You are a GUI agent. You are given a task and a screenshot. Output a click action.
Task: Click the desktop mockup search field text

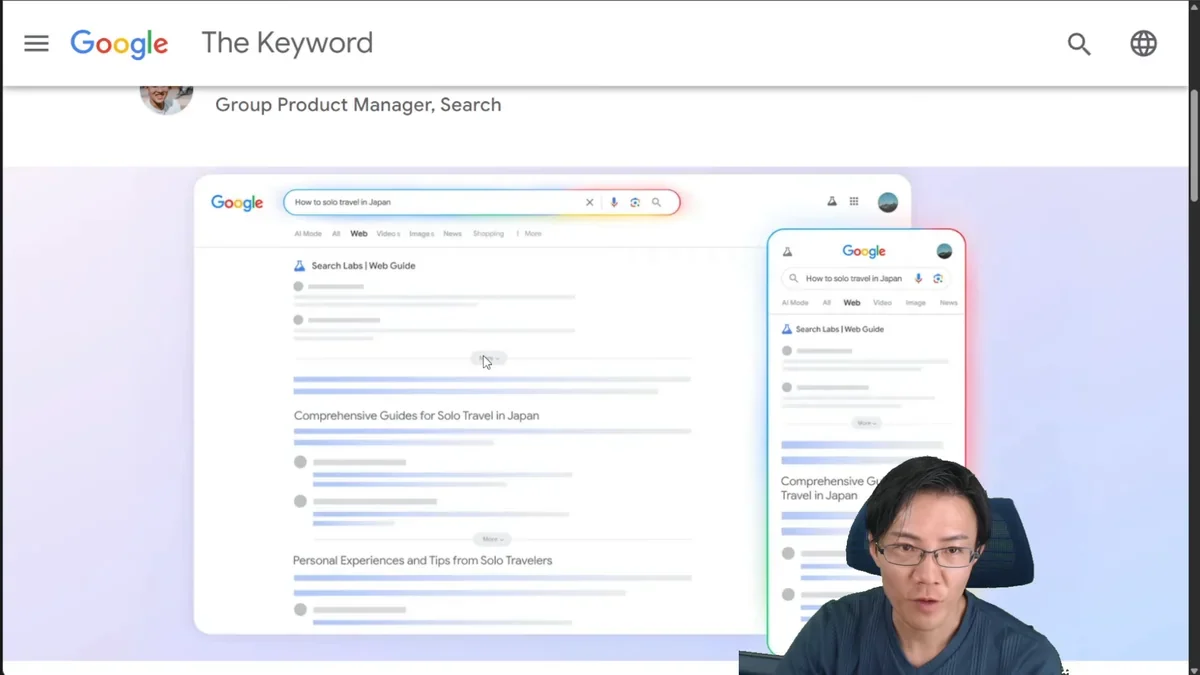tap(343, 202)
